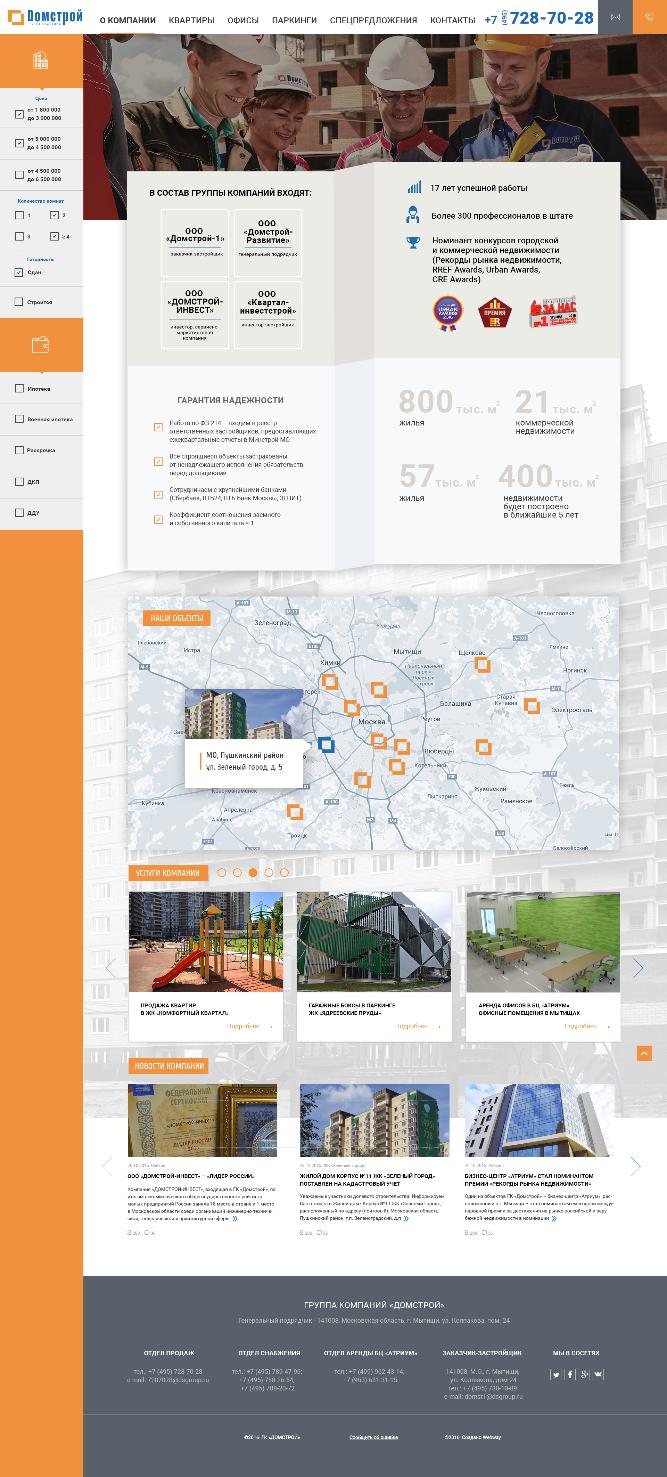Open the Спецпредложения menu item

pyautogui.click(x=373, y=20)
